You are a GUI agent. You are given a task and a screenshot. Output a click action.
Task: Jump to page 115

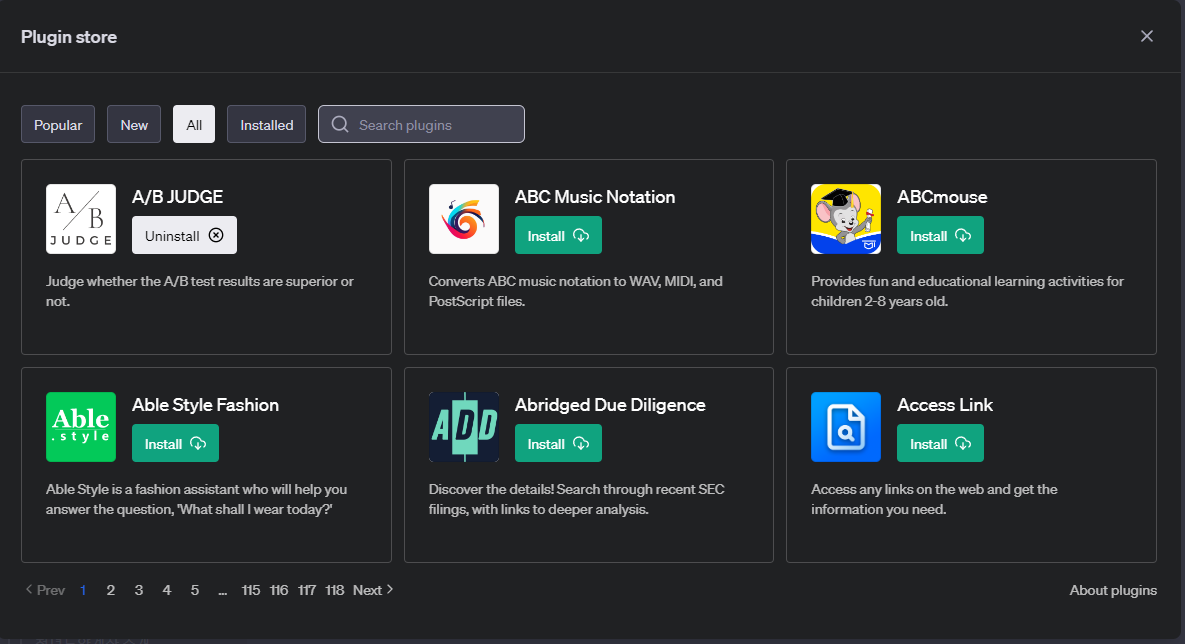point(251,590)
